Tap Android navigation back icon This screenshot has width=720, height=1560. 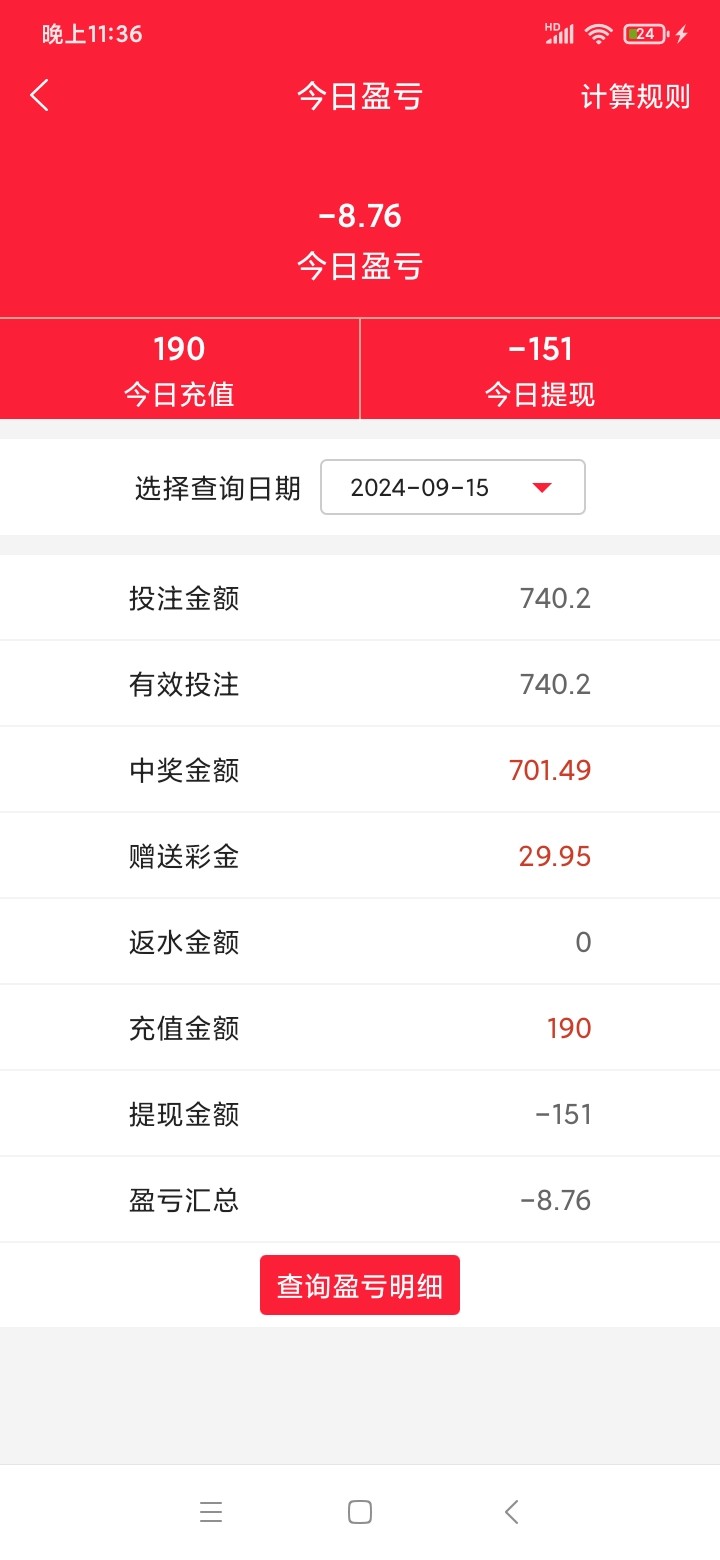(x=511, y=1512)
